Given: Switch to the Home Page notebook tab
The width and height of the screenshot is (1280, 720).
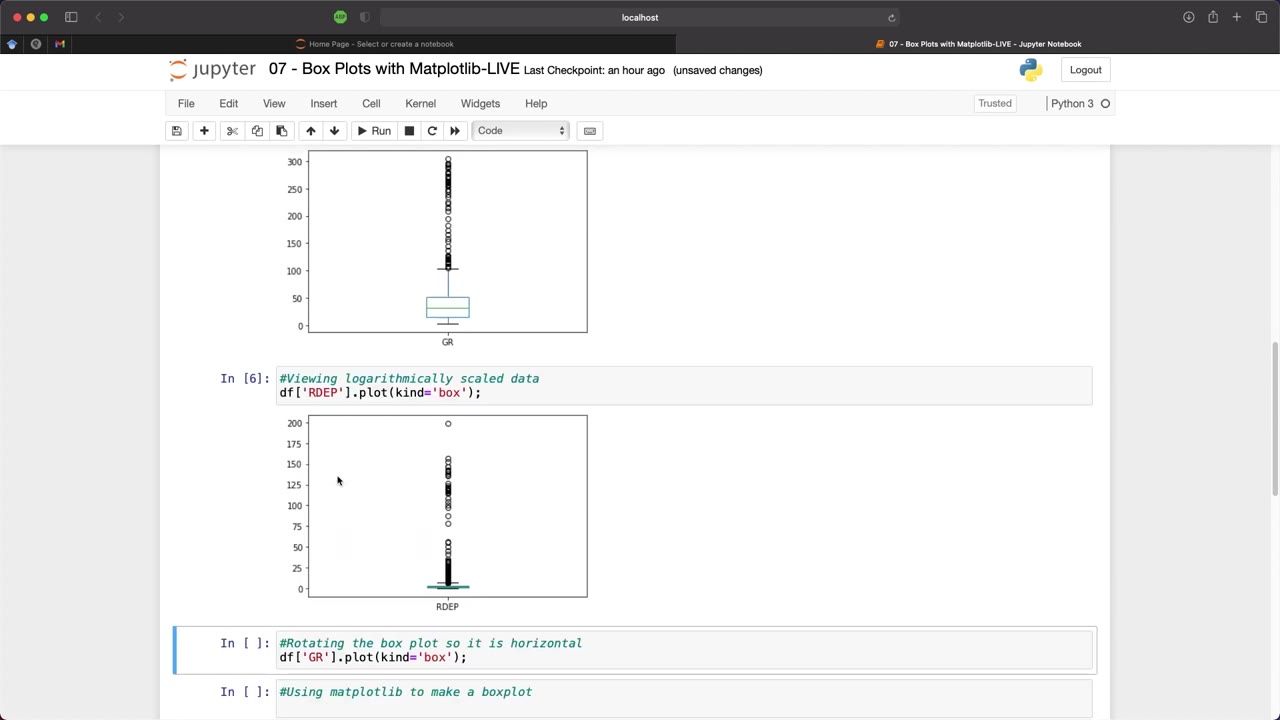Looking at the screenshot, I should [375, 44].
